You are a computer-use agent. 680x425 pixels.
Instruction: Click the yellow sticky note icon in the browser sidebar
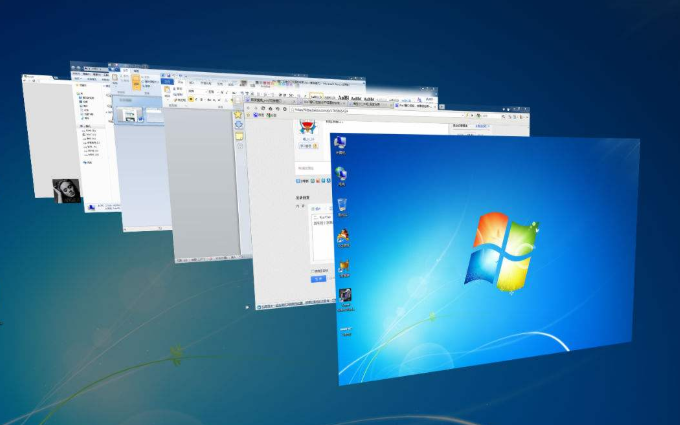point(239,136)
